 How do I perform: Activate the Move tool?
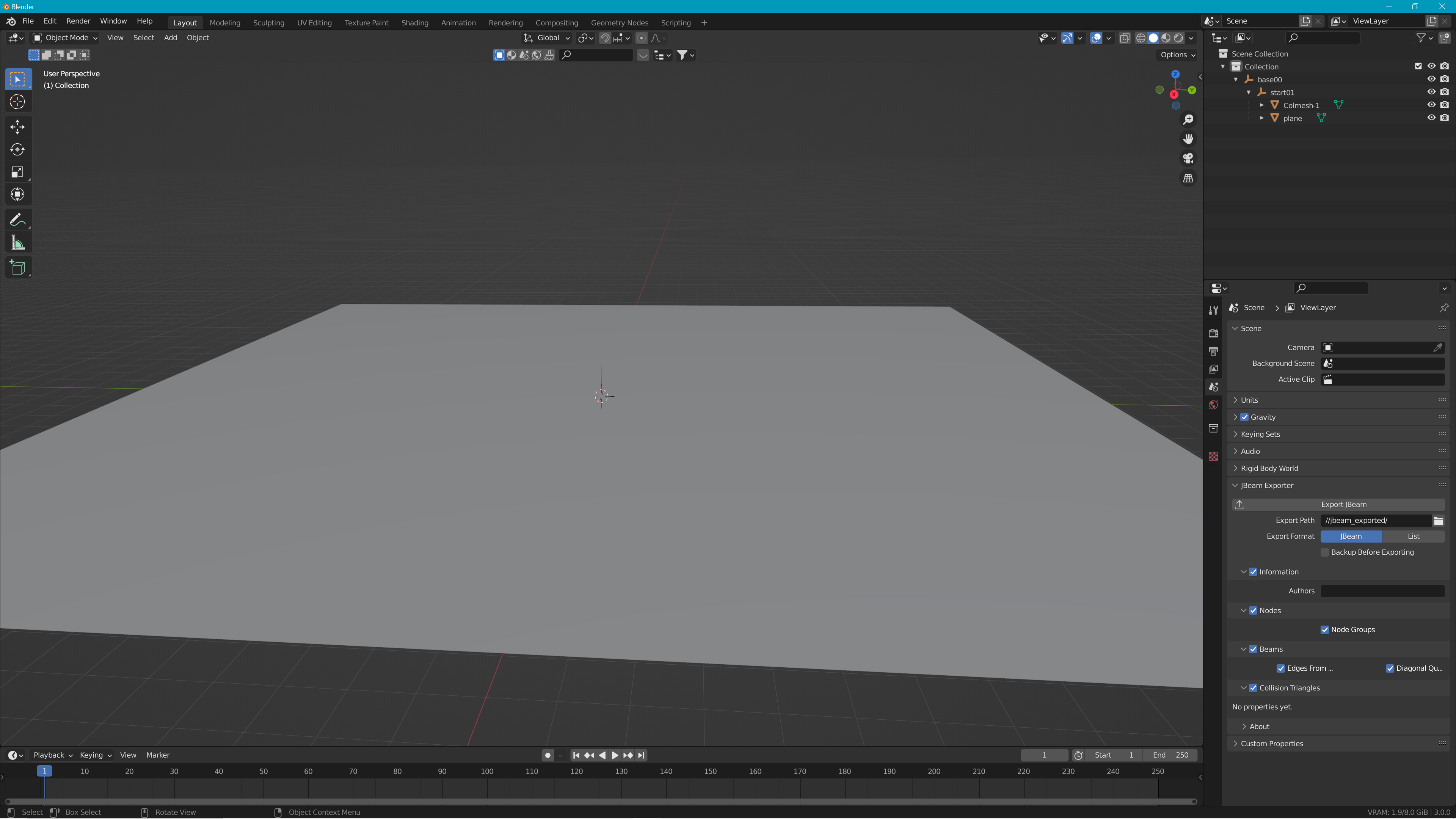pos(17,127)
